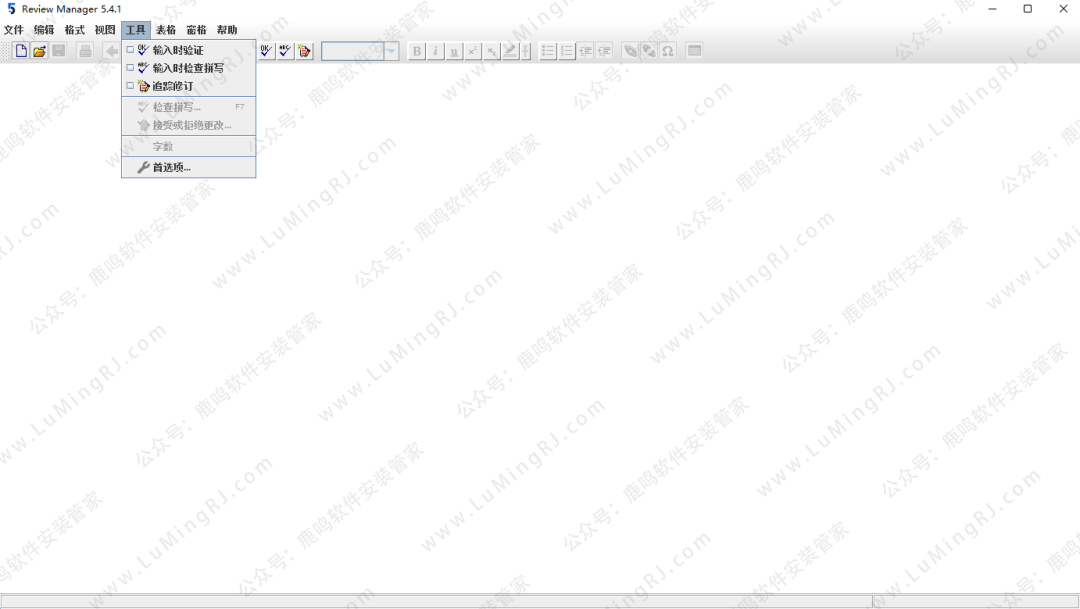Viewport: 1080px width, 609px height.
Task: Click the Omega special character icon
Action: coord(667,51)
